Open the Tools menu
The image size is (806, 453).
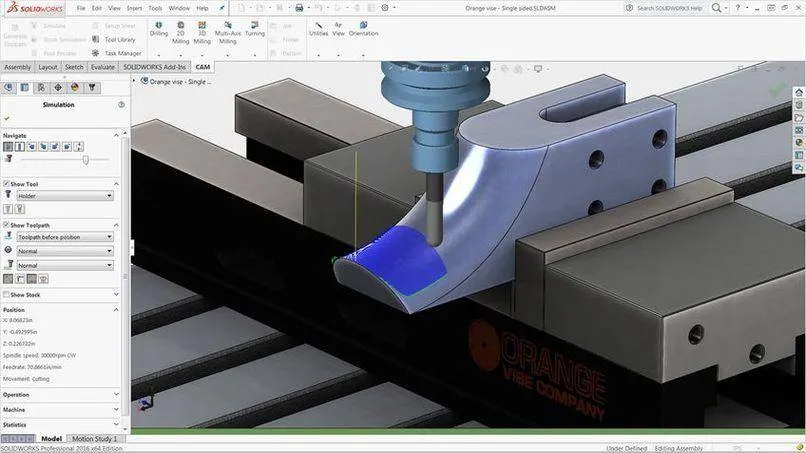155,8
